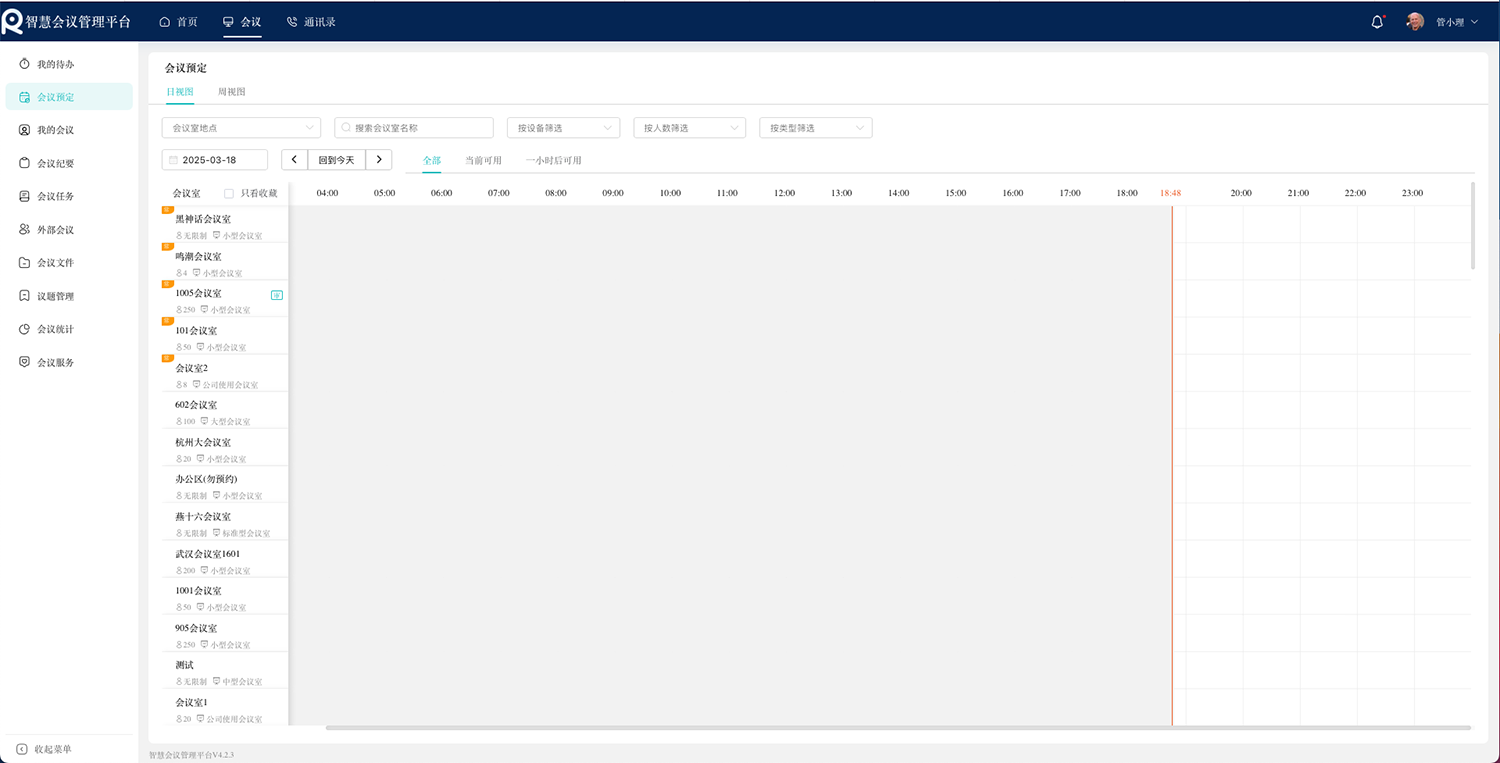Go to previous day with left arrow
This screenshot has width=1500, height=763.
click(x=294, y=160)
